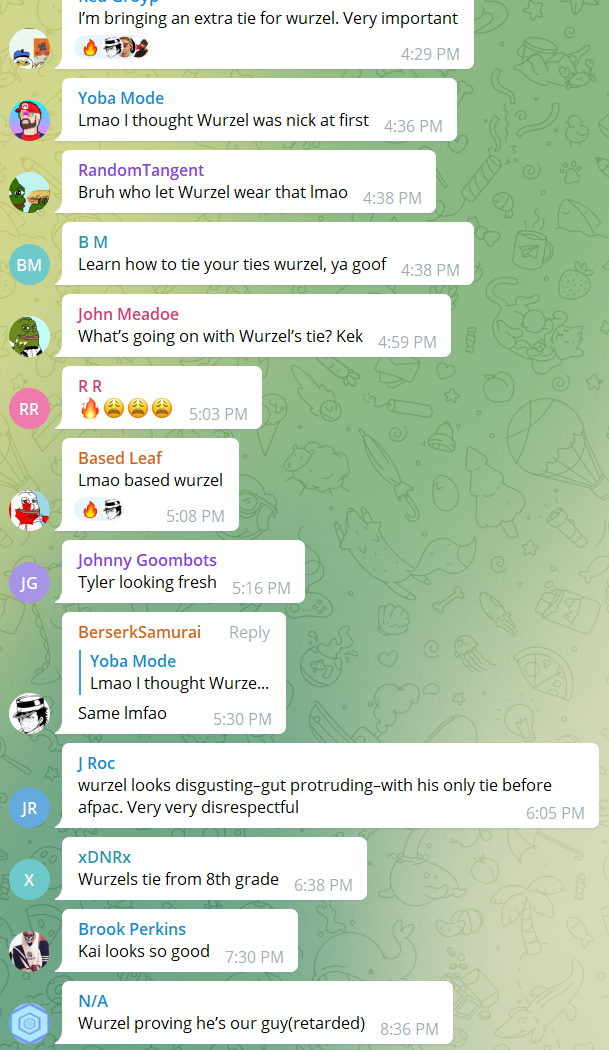This screenshot has height=1050, width=609.
Task: Open the pink RR avatar
Action: [x=29, y=408]
